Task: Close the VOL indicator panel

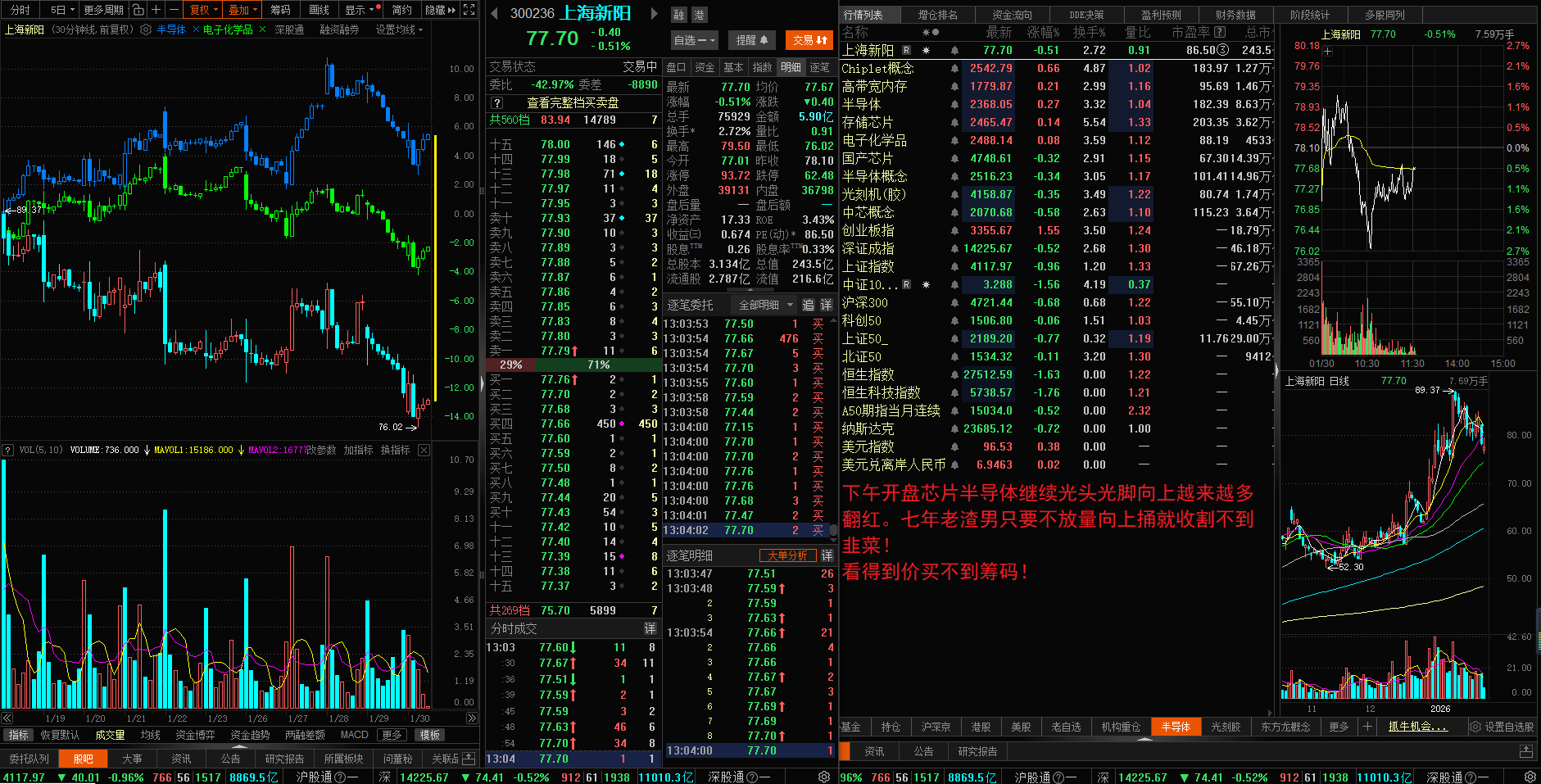Action: pos(424,450)
